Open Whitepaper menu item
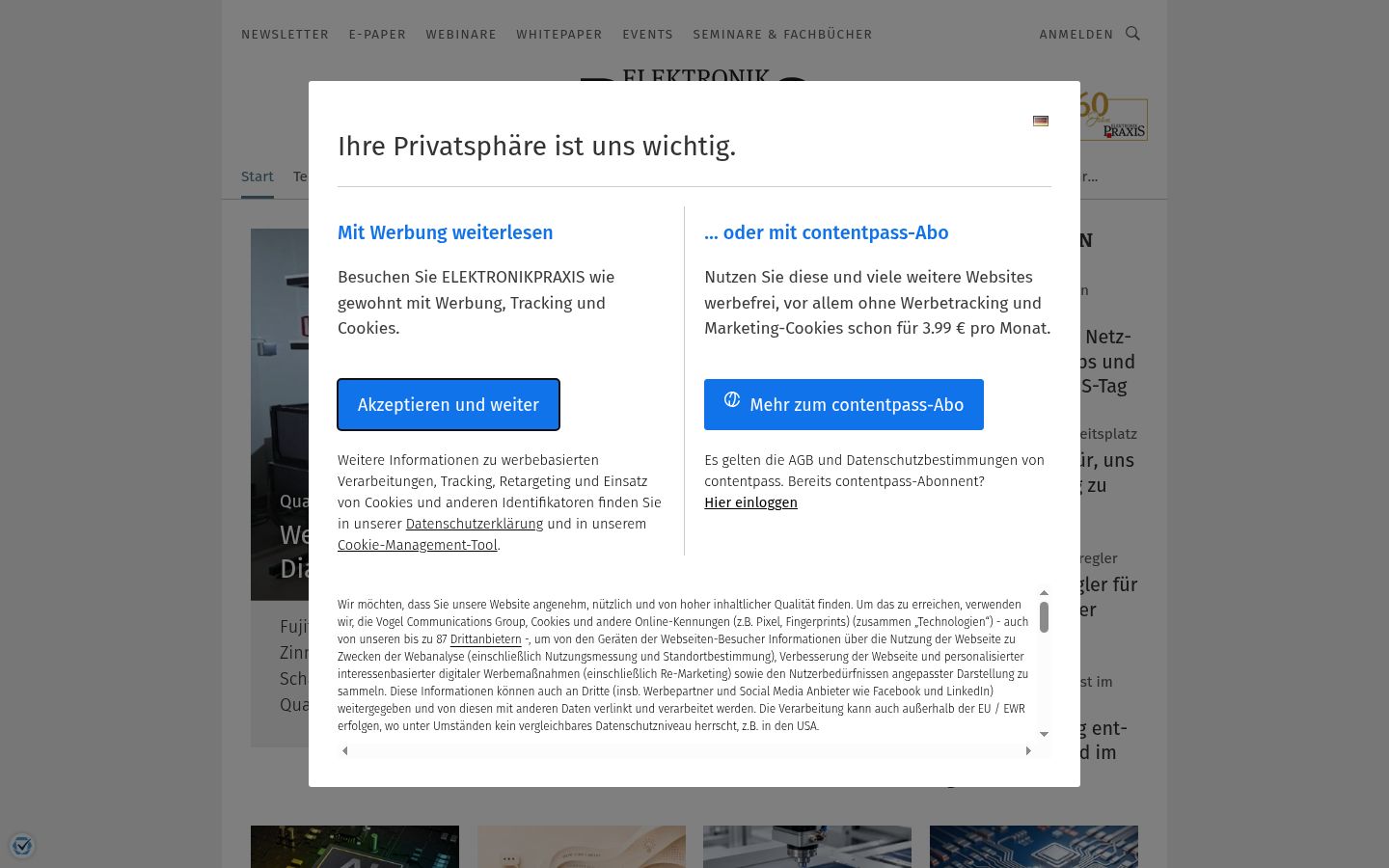Screen dimensions: 1389x868 (559, 35)
